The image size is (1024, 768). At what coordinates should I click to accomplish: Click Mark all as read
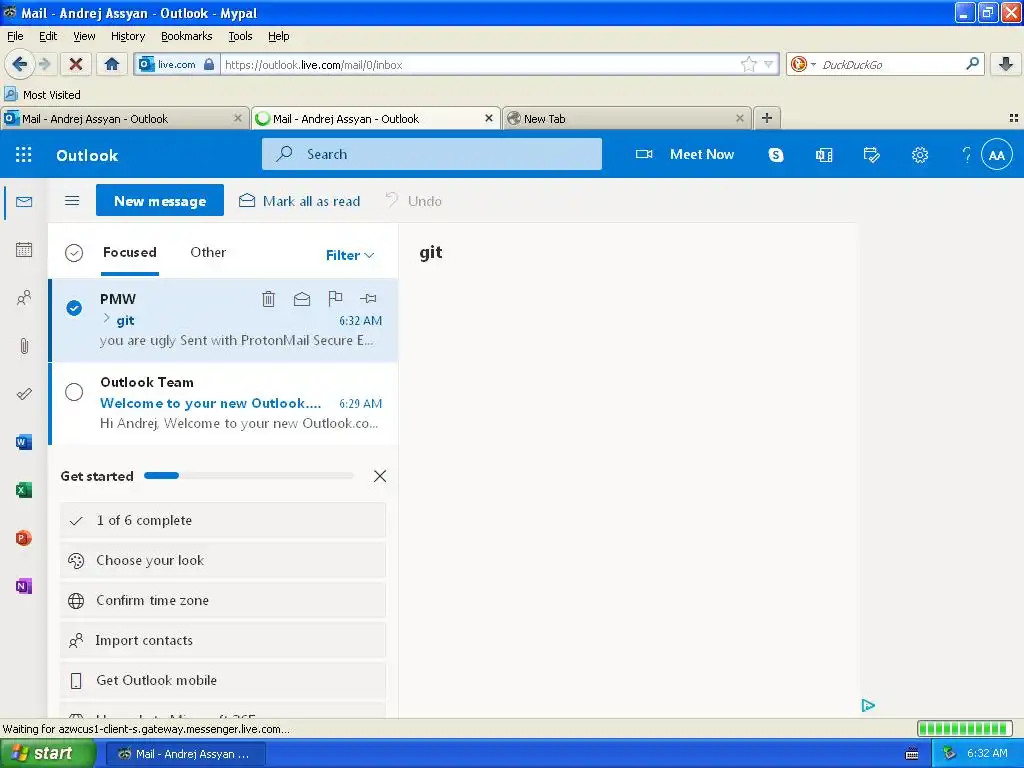pos(300,201)
